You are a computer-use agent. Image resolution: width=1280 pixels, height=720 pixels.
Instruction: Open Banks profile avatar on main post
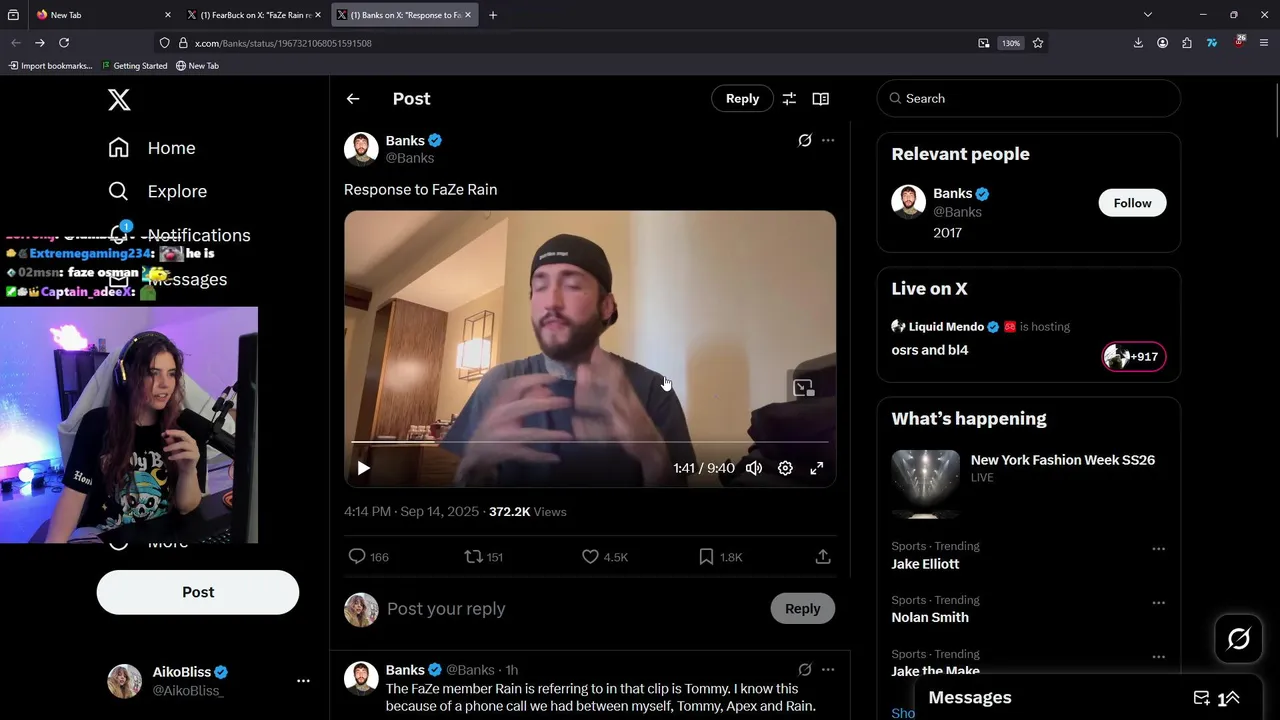coord(361,149)
